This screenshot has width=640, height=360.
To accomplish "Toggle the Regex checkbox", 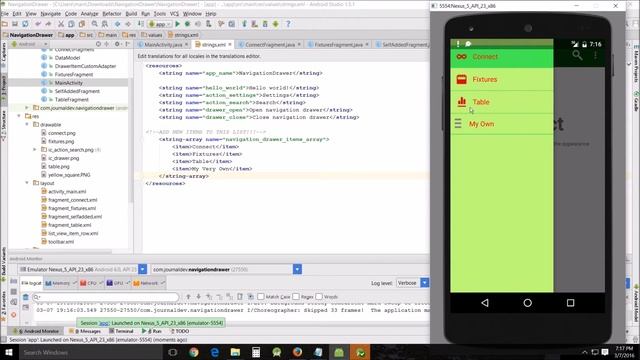I will 296,297.
